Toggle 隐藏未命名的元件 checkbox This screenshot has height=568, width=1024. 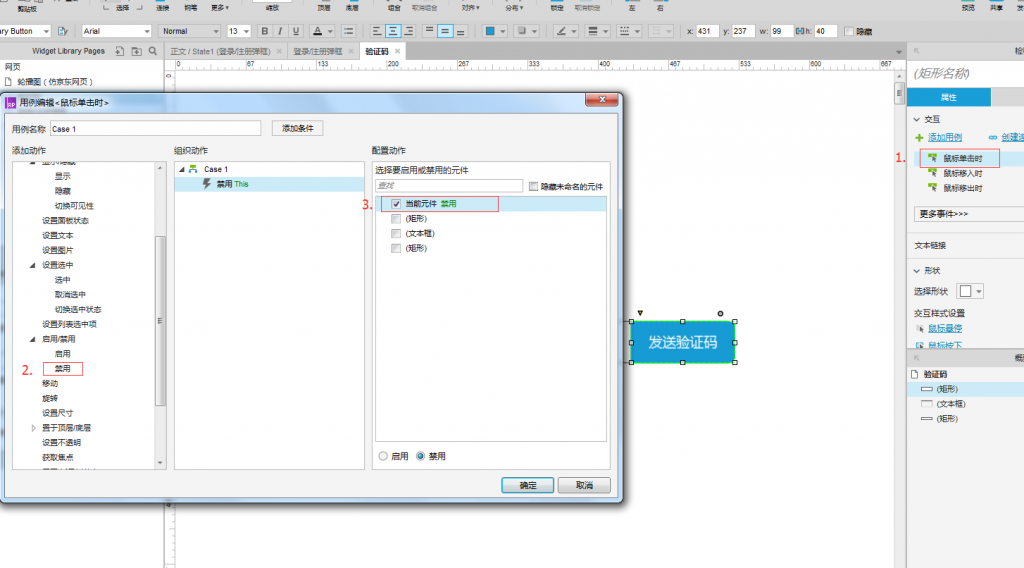[x=534, y=187]
